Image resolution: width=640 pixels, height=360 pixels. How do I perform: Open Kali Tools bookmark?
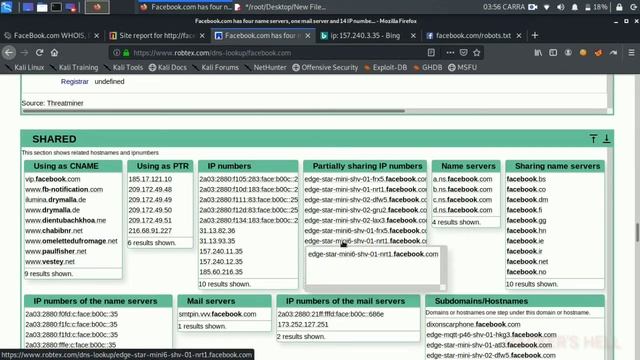click(124, 67)
